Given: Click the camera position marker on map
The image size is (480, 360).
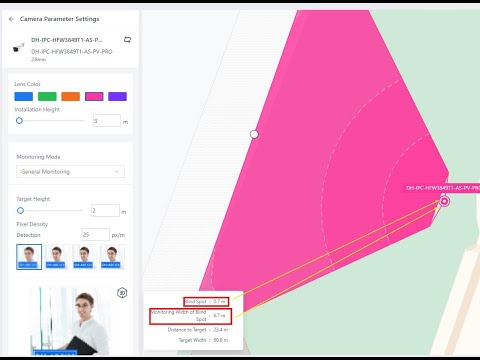Looking at the screenshot, I should click(x=444, y=201).
